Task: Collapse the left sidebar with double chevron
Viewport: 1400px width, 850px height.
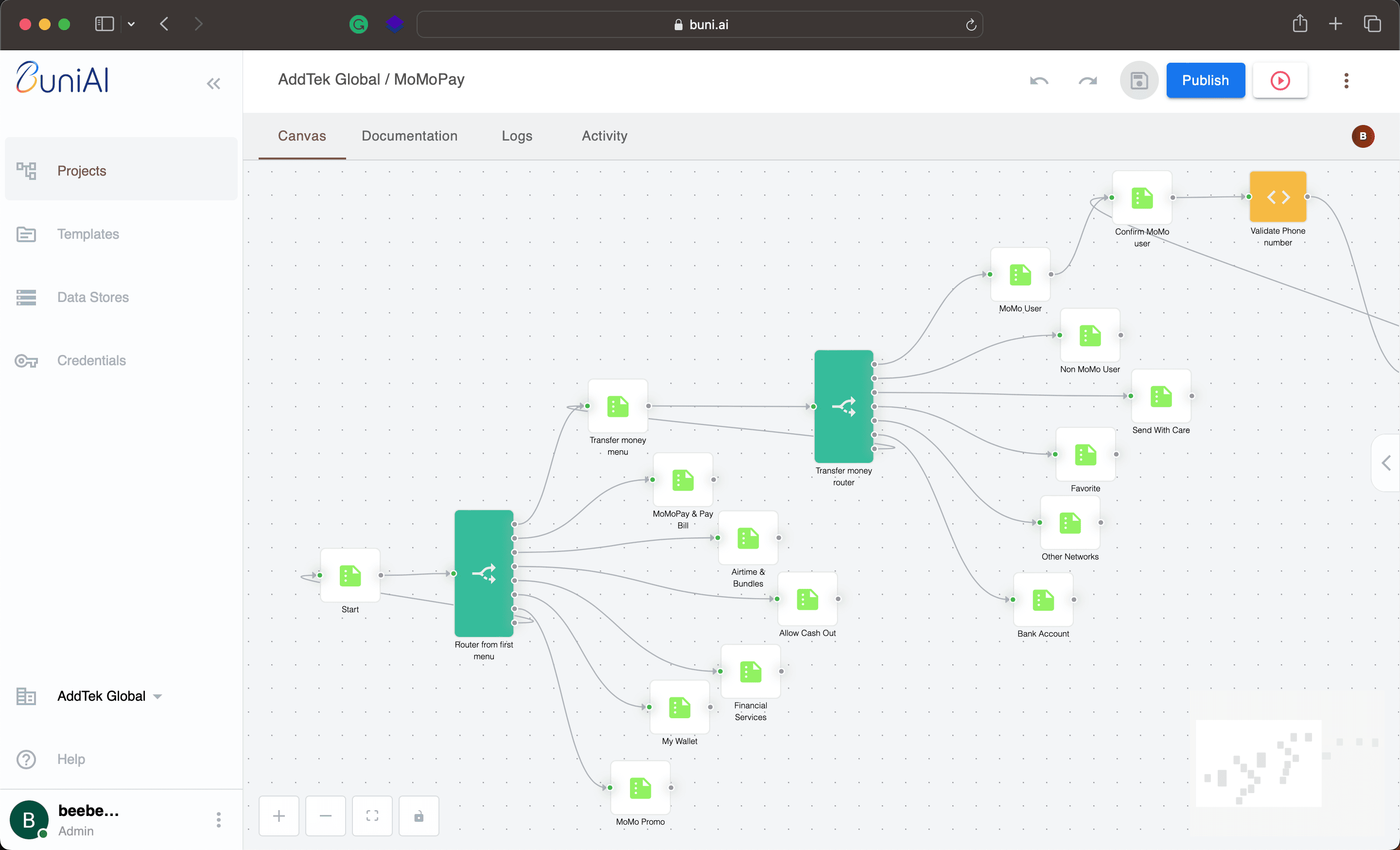Action: tap(213, 84)
